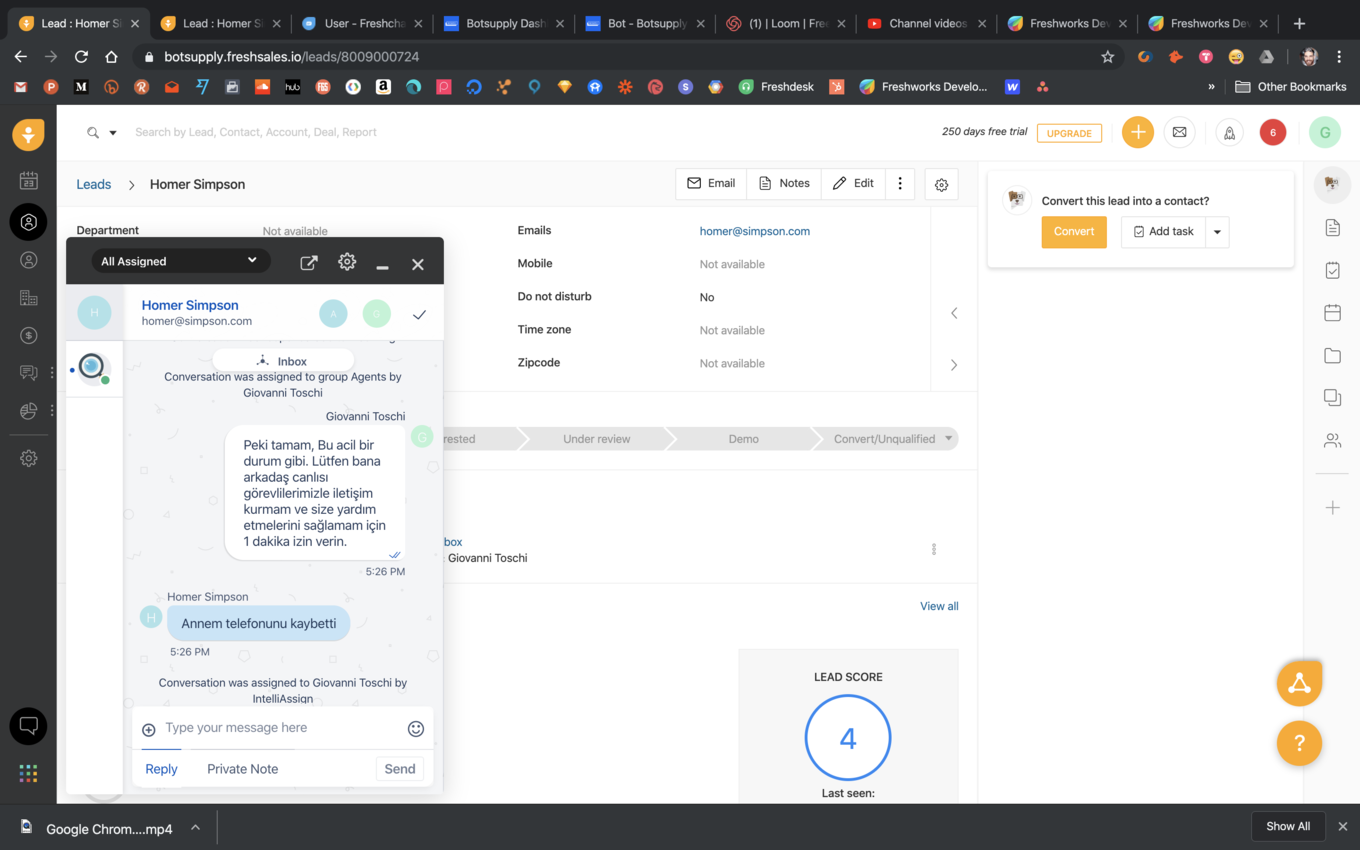This screenshot has width=1360, height=850.
Task: Convert this lead into a contact
Action: pos(1073,231)
